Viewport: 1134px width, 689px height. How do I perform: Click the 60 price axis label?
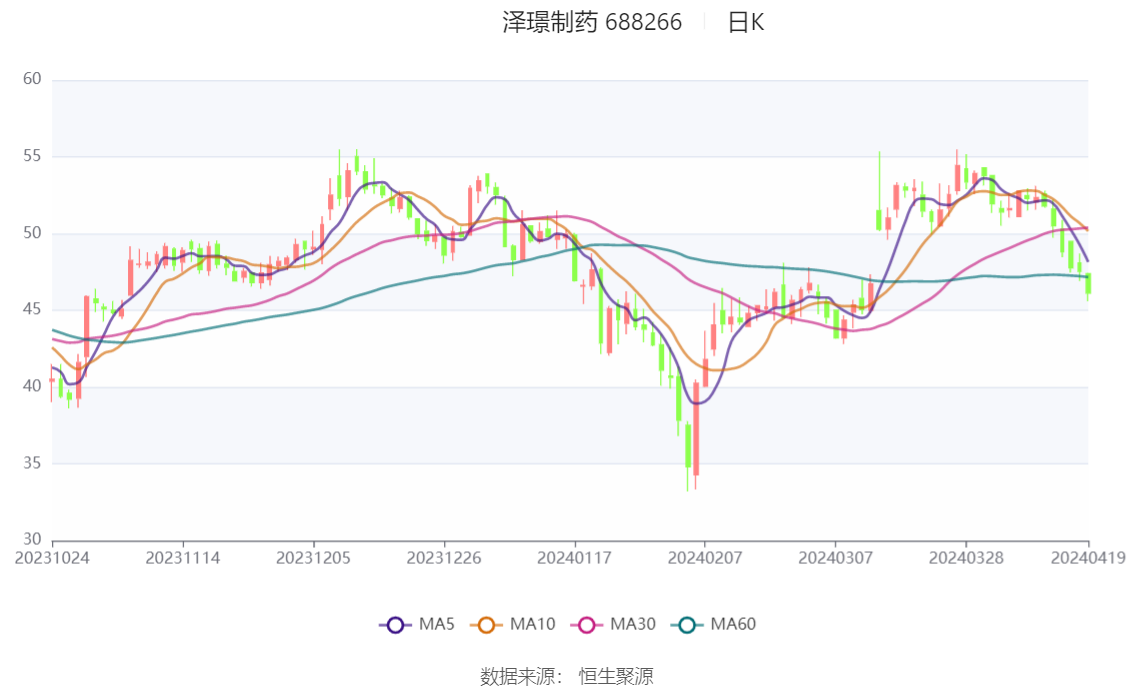[x=31, y=79]
